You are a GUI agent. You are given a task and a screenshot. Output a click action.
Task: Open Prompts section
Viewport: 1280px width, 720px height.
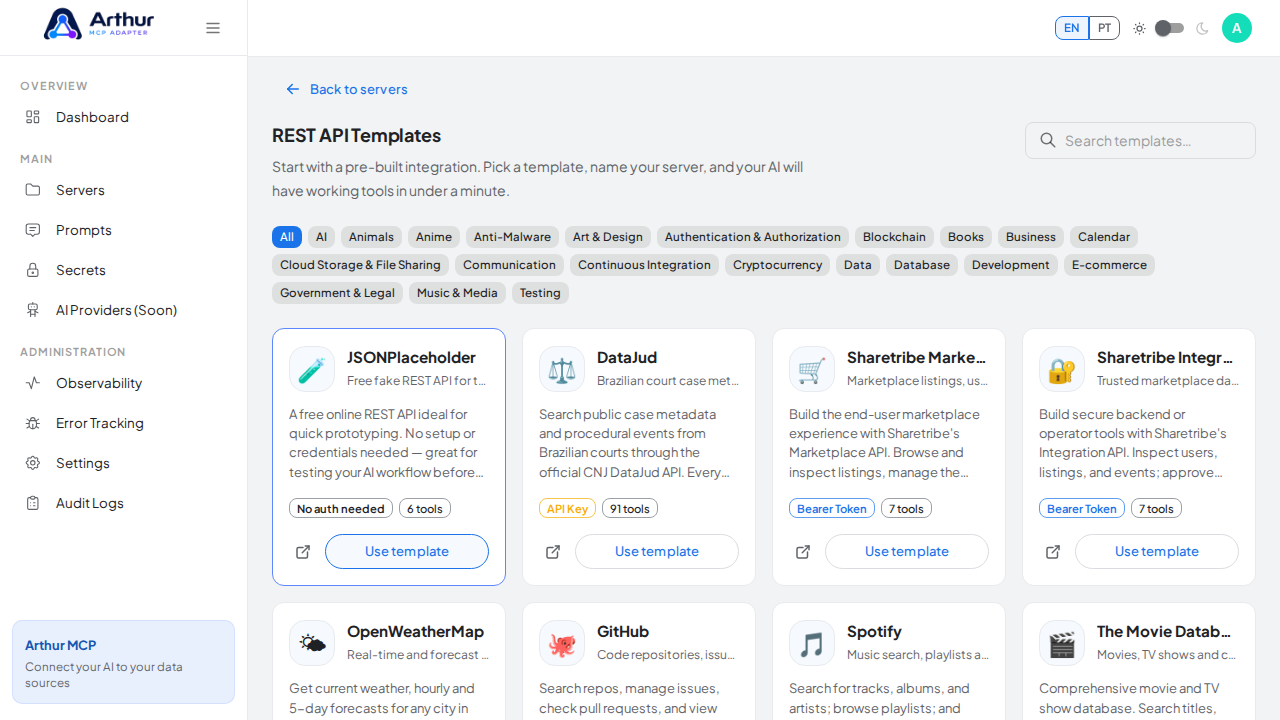click(124, 230)
